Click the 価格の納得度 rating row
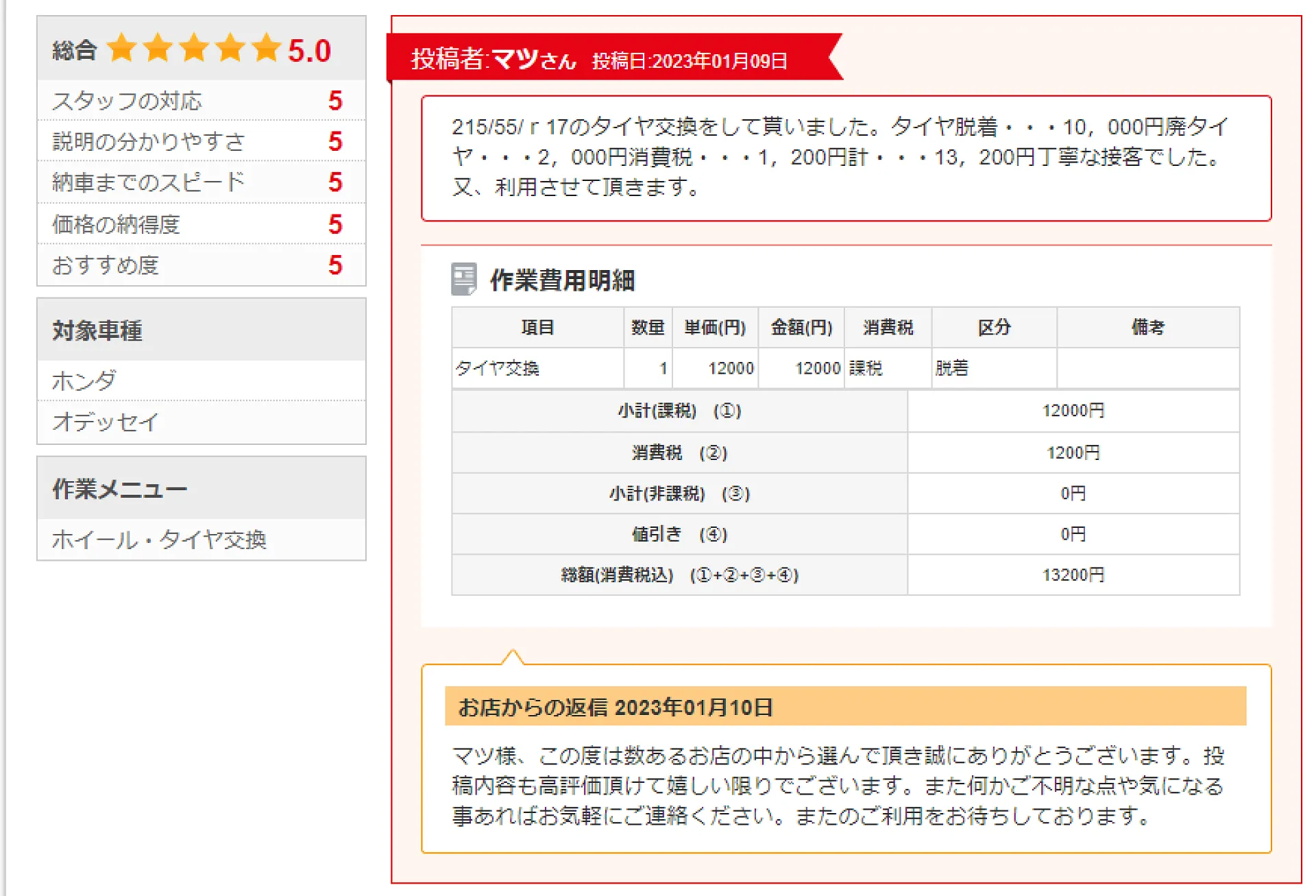Screen dimensions: 1316x896 click(x=117, y=224)
